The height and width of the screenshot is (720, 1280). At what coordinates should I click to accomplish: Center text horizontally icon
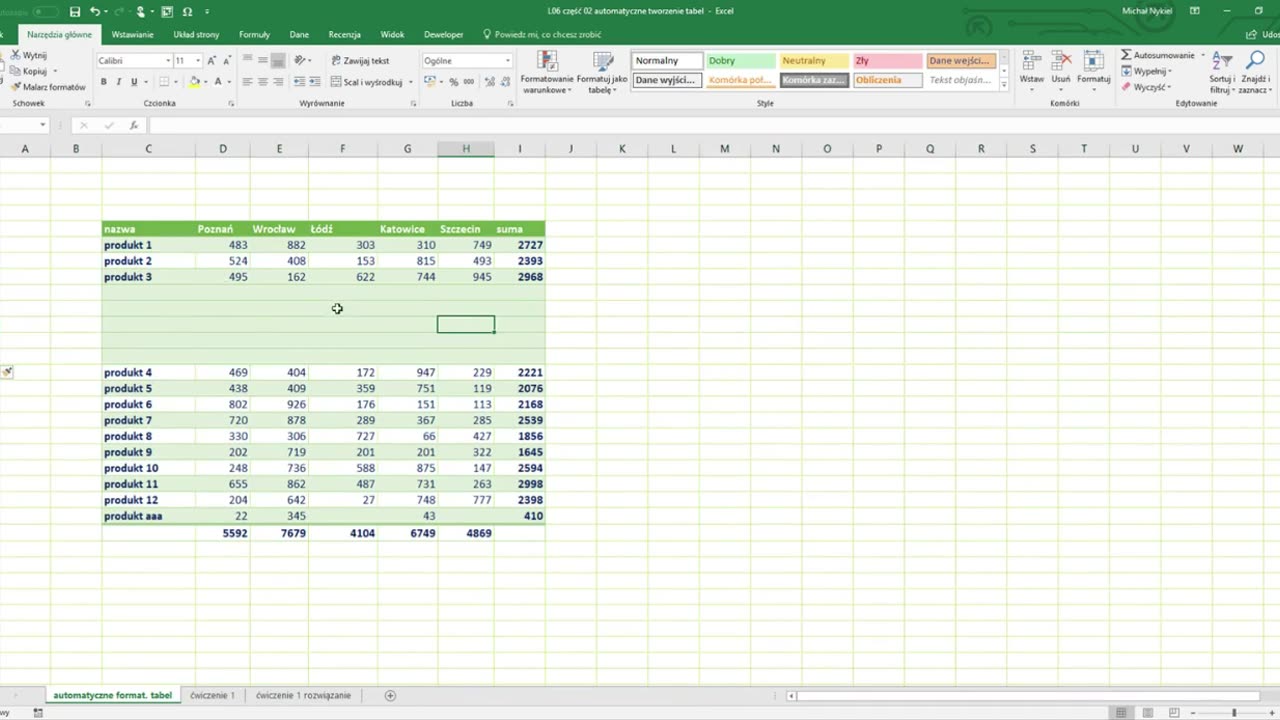pos(263,82)
